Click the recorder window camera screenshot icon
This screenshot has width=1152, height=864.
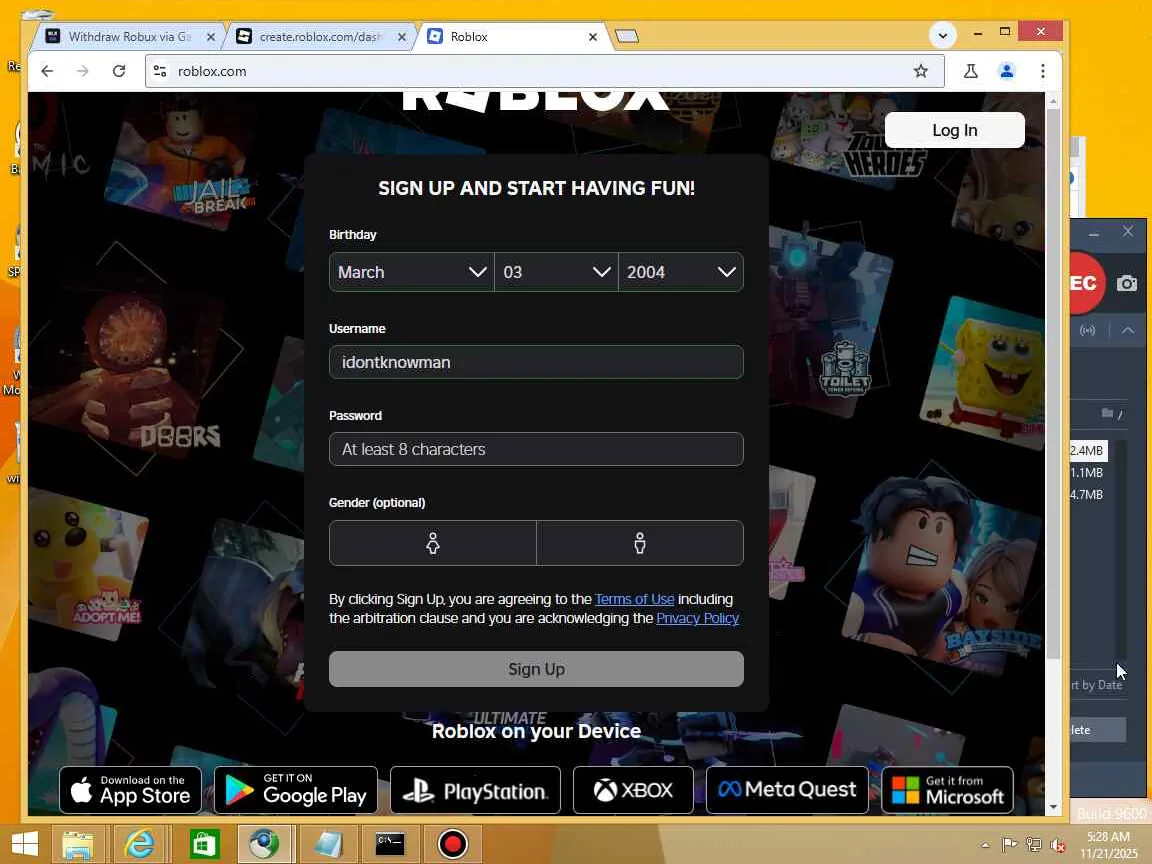pos(1127,284)
